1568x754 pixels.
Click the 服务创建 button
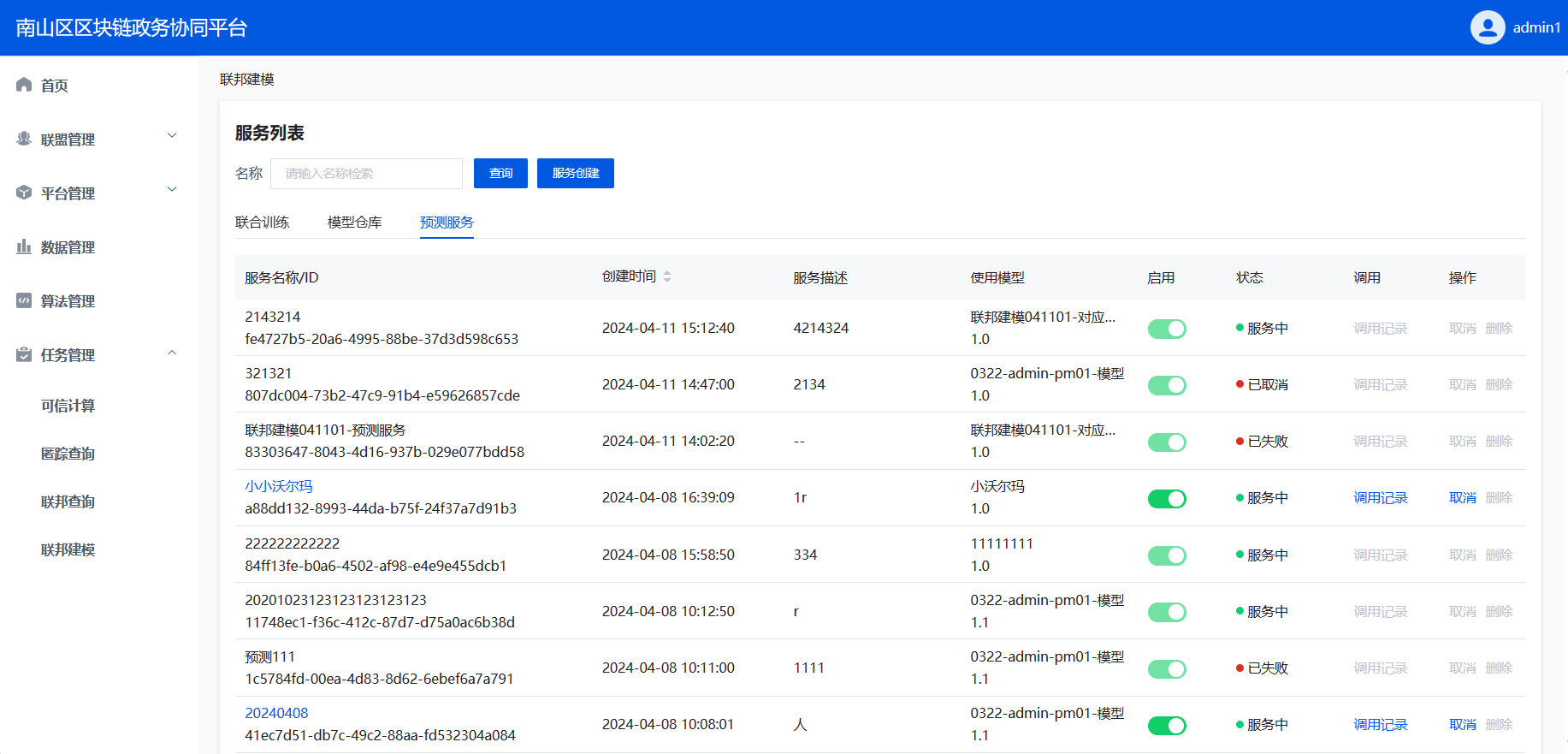pyautogui.click(x=576, y=173)
